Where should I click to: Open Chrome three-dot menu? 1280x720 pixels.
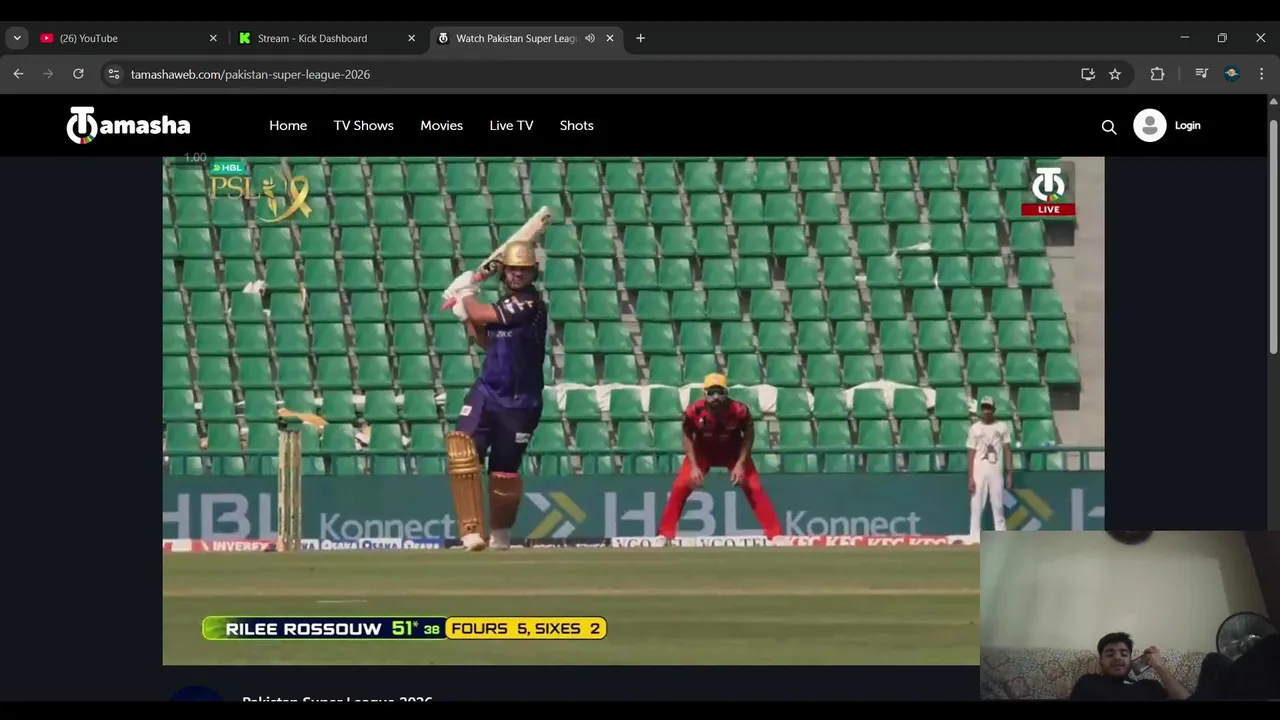[x=1261, y=74]
